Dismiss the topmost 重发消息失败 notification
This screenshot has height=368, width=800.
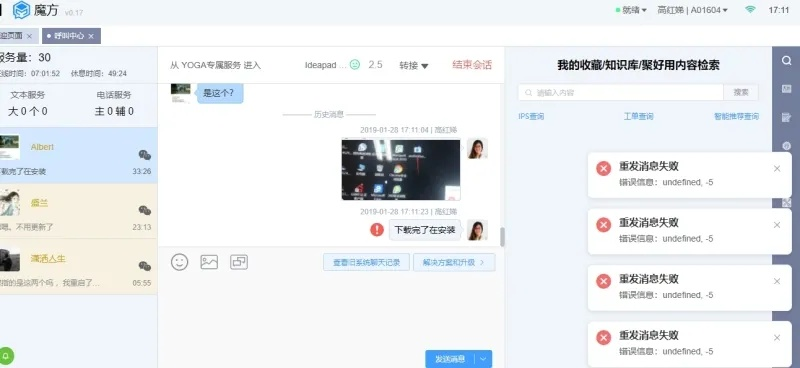click(x=777, y=168)
